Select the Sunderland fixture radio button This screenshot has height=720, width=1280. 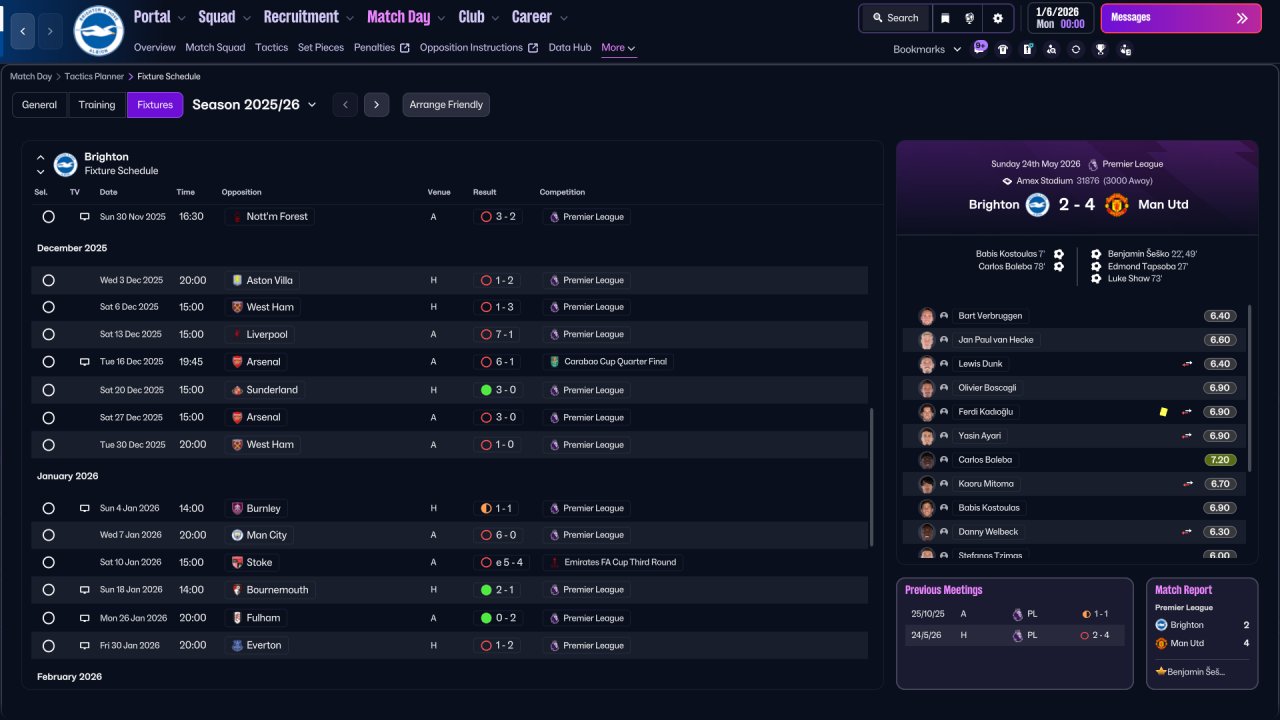tap(48, 390)
